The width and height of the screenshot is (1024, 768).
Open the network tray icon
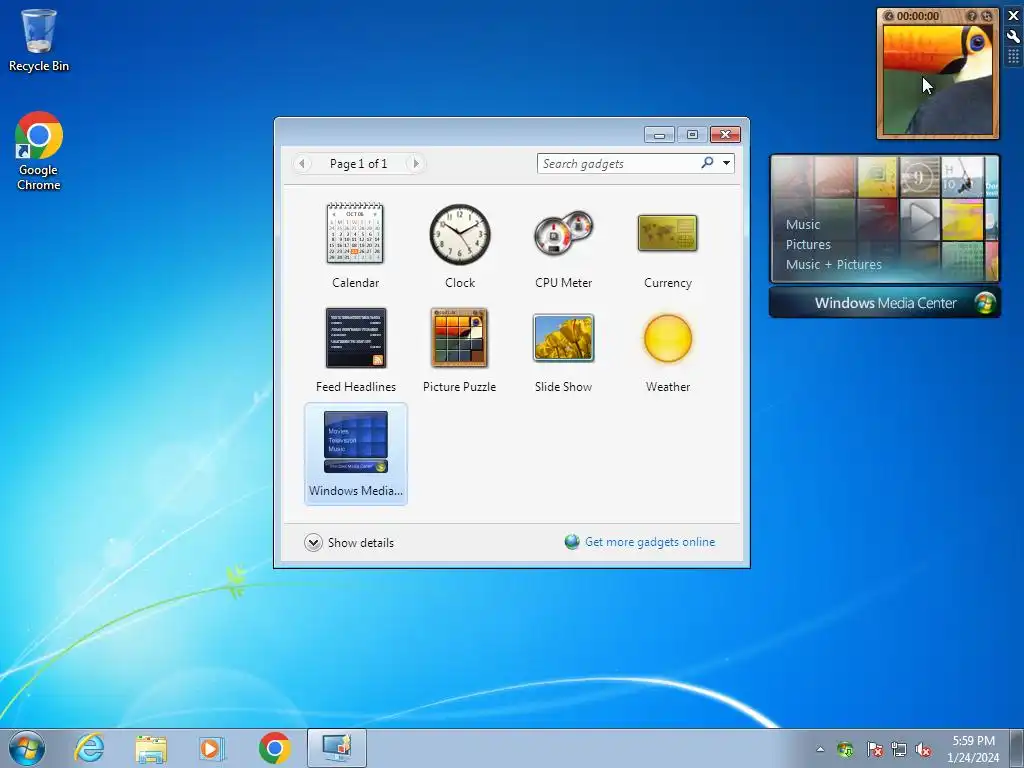pyautogui.click(x=899, y=749)
